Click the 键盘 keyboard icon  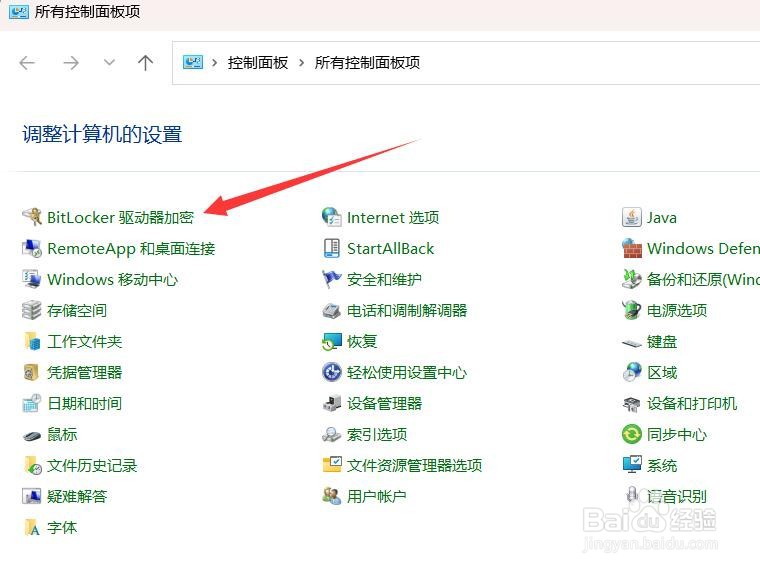coord(632,343)
